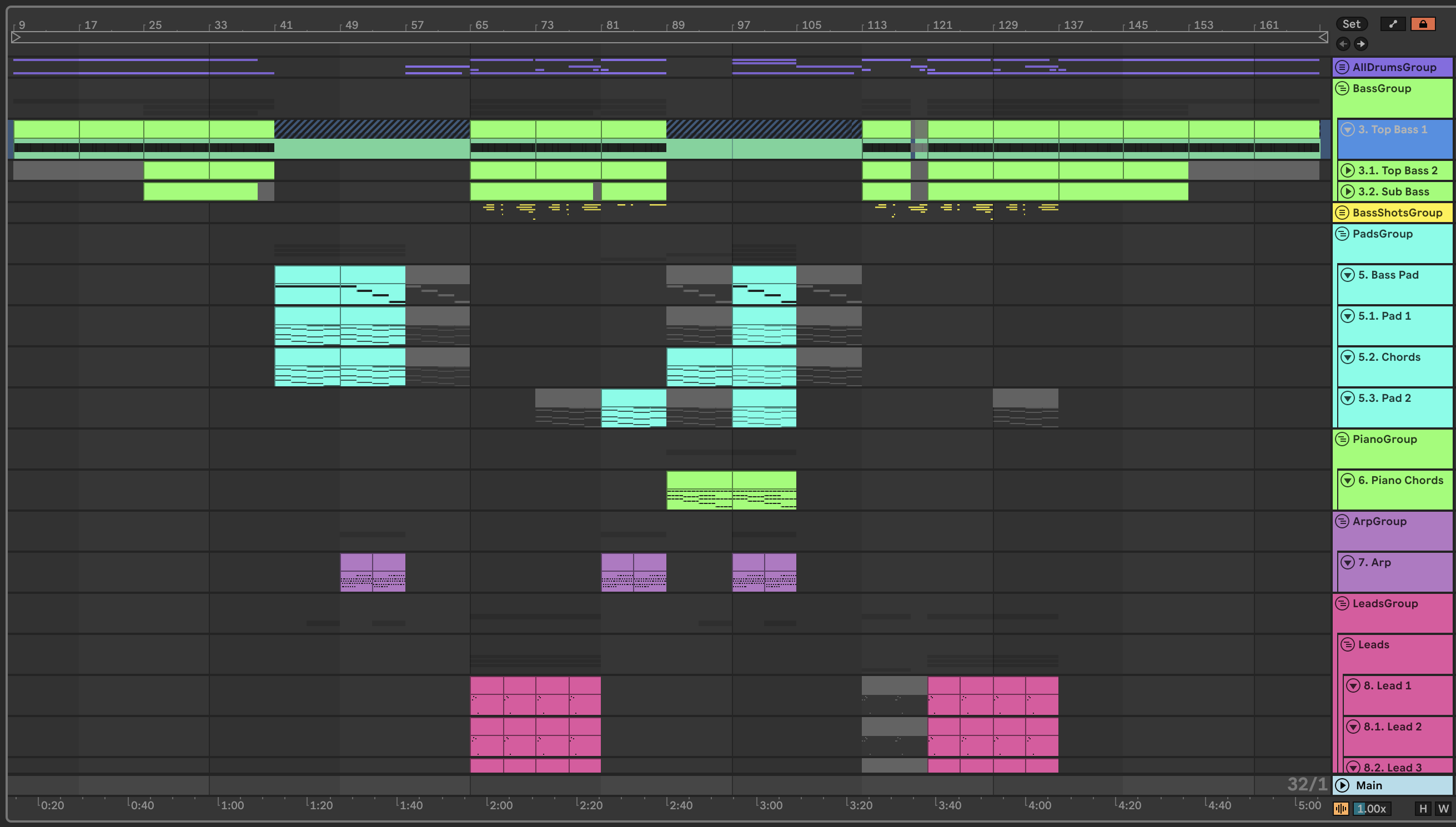
Task: Click the 32/1 grid size indicator
Action: tap(1307, 784)
